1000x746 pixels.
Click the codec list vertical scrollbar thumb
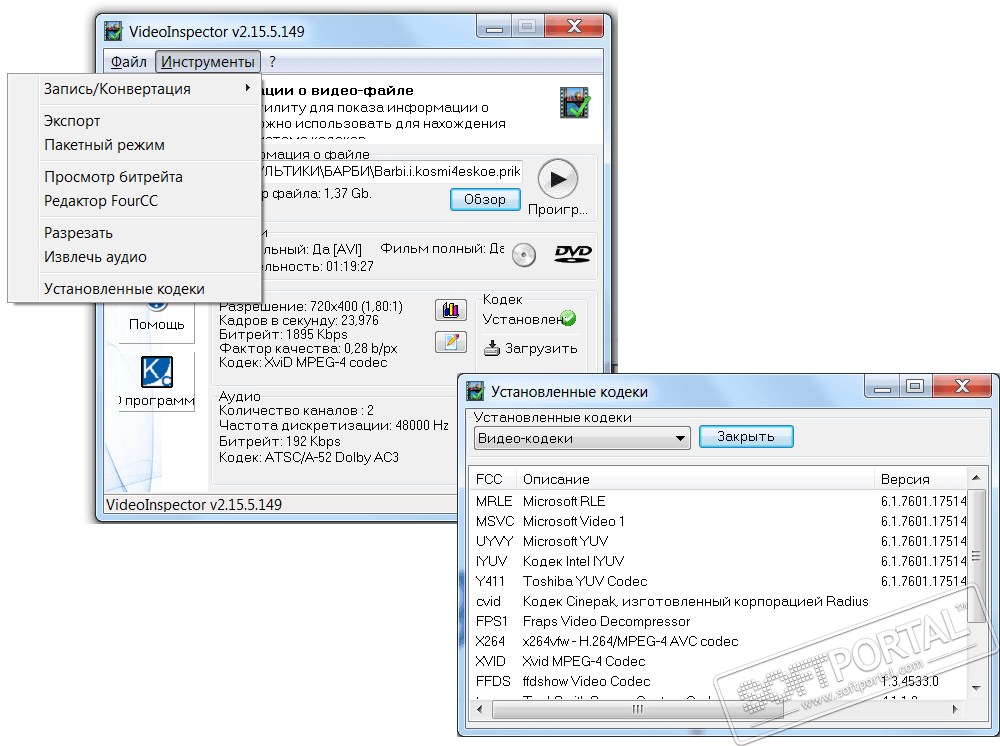tap(976, 556)
